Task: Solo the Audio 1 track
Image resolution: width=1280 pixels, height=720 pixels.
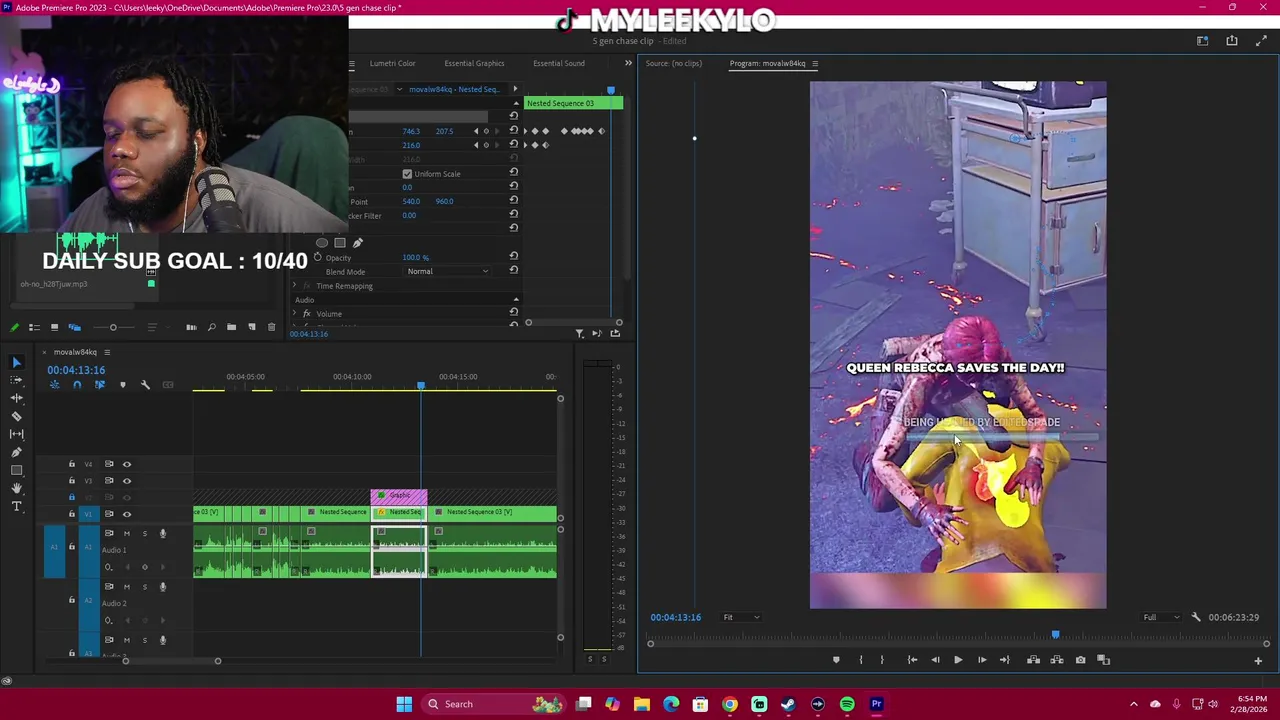Action: (144, 533)
